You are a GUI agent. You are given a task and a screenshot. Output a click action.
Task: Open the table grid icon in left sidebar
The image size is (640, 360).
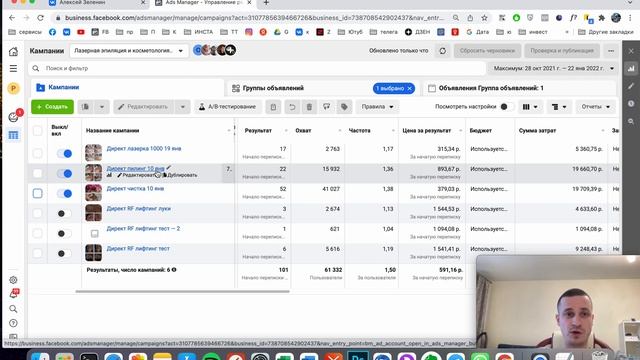coord(13,135)
